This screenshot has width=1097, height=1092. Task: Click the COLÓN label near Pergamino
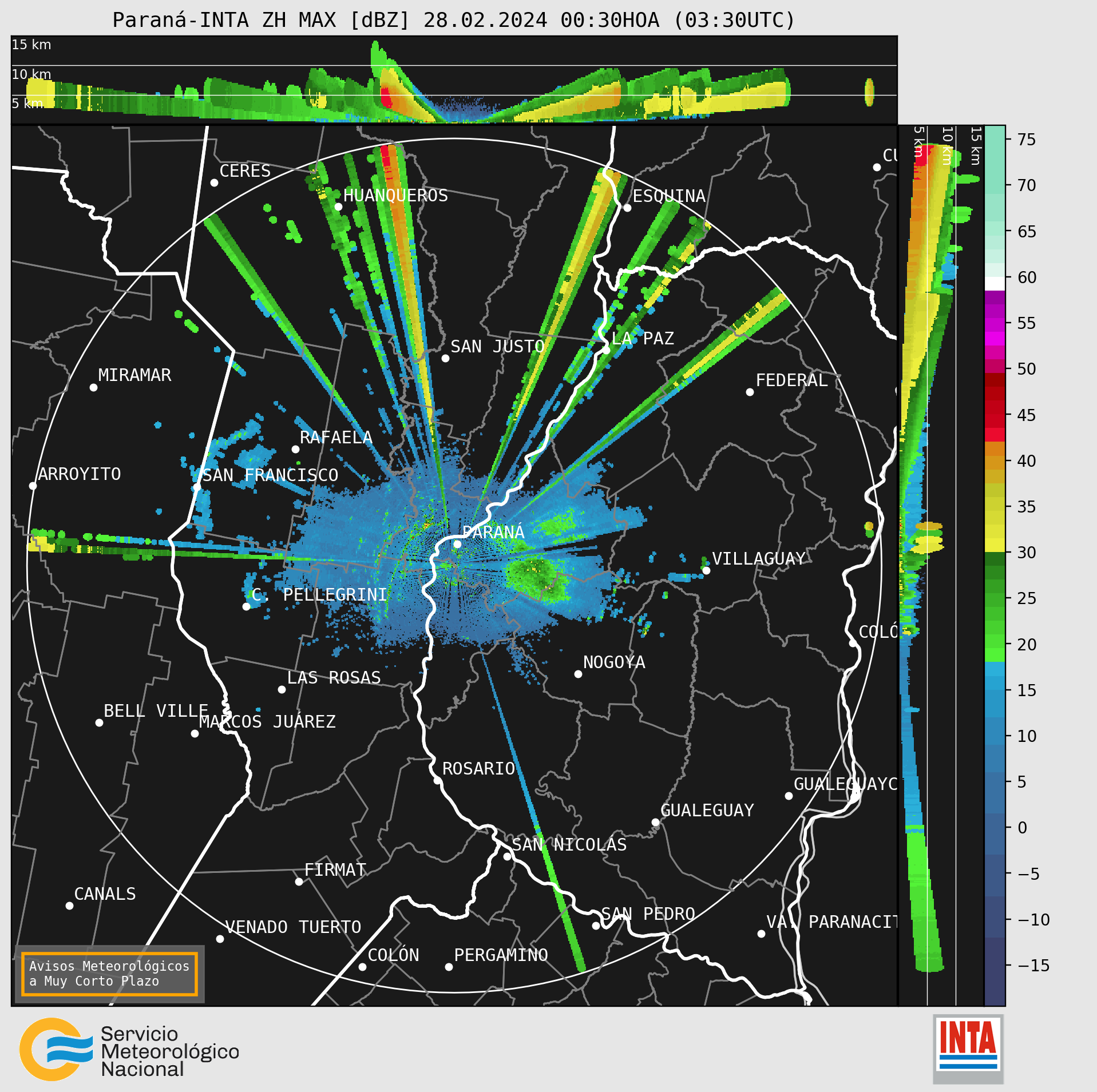click(393, 955)
